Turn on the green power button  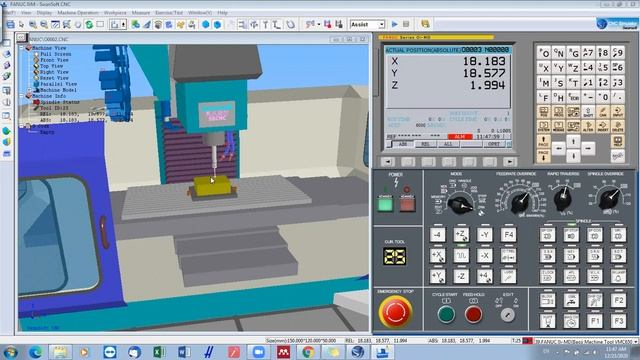[385, 204]
